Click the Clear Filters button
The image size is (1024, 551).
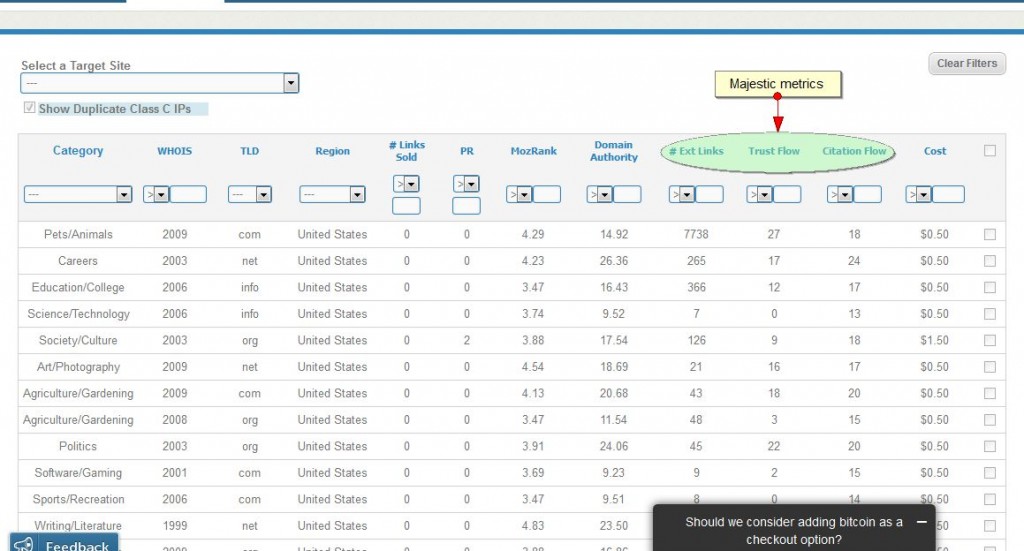point(967,63)
